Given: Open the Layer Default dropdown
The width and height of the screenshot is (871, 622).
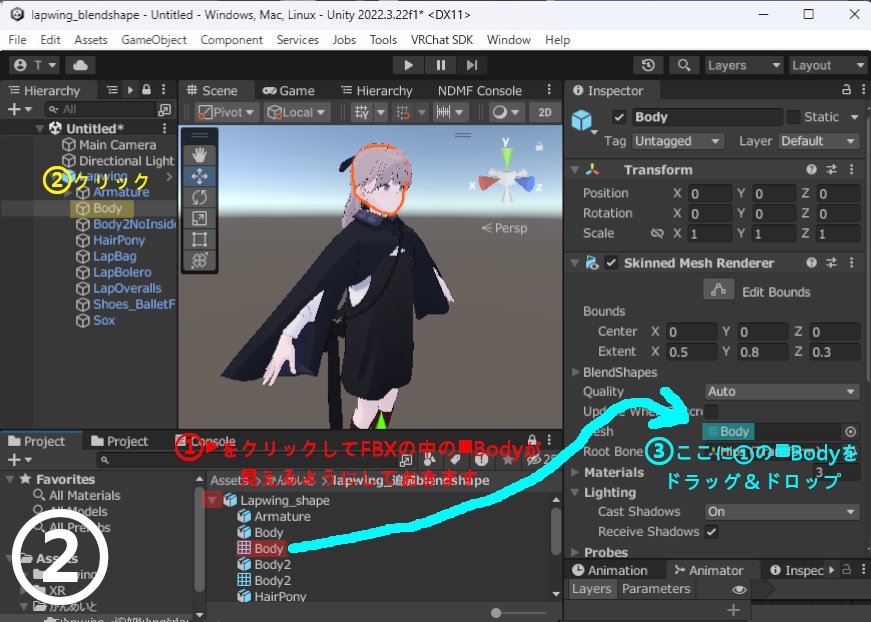Looking at the screenshot, I should point(819,141).
